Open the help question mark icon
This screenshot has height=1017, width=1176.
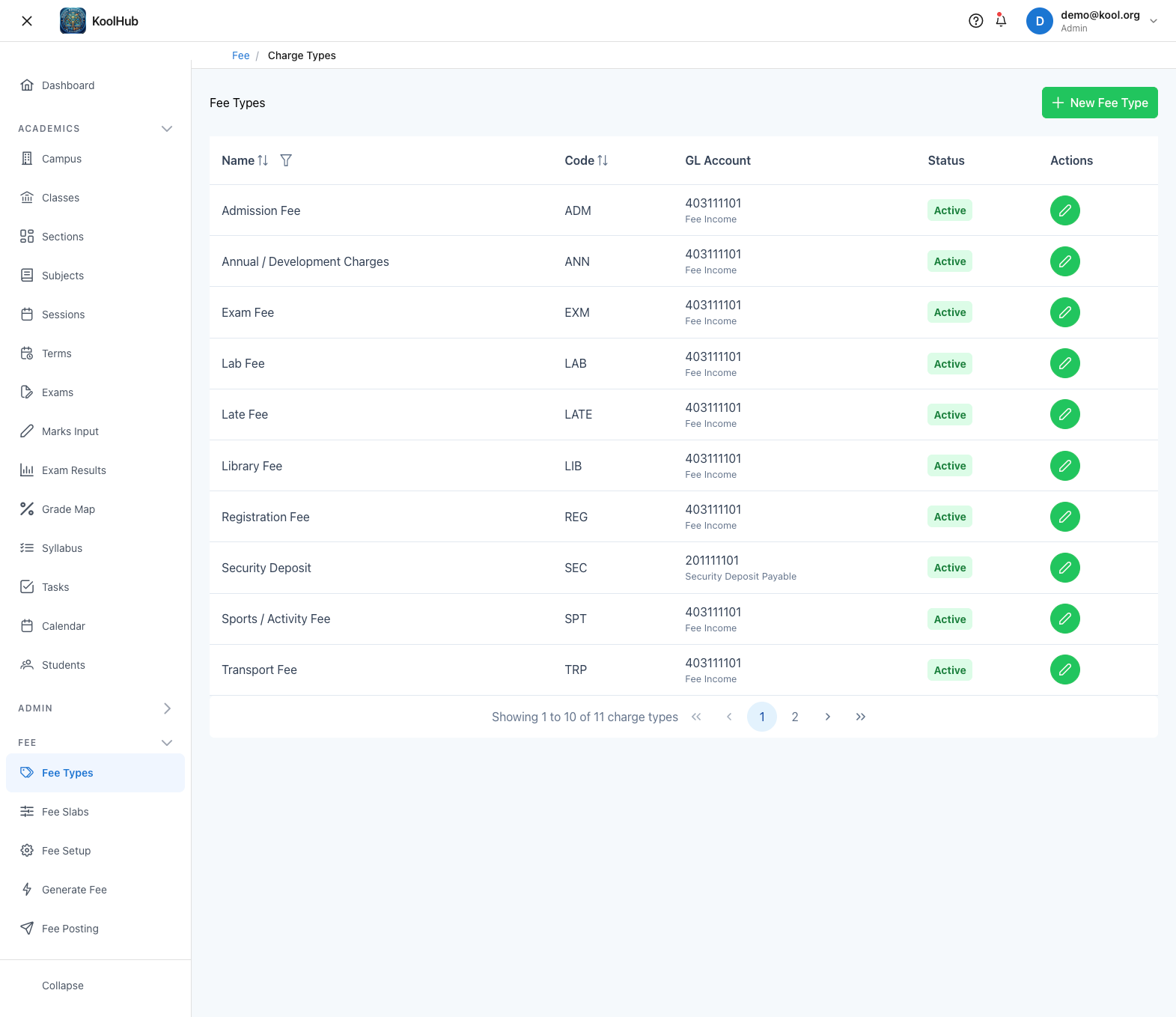[975, 21]
